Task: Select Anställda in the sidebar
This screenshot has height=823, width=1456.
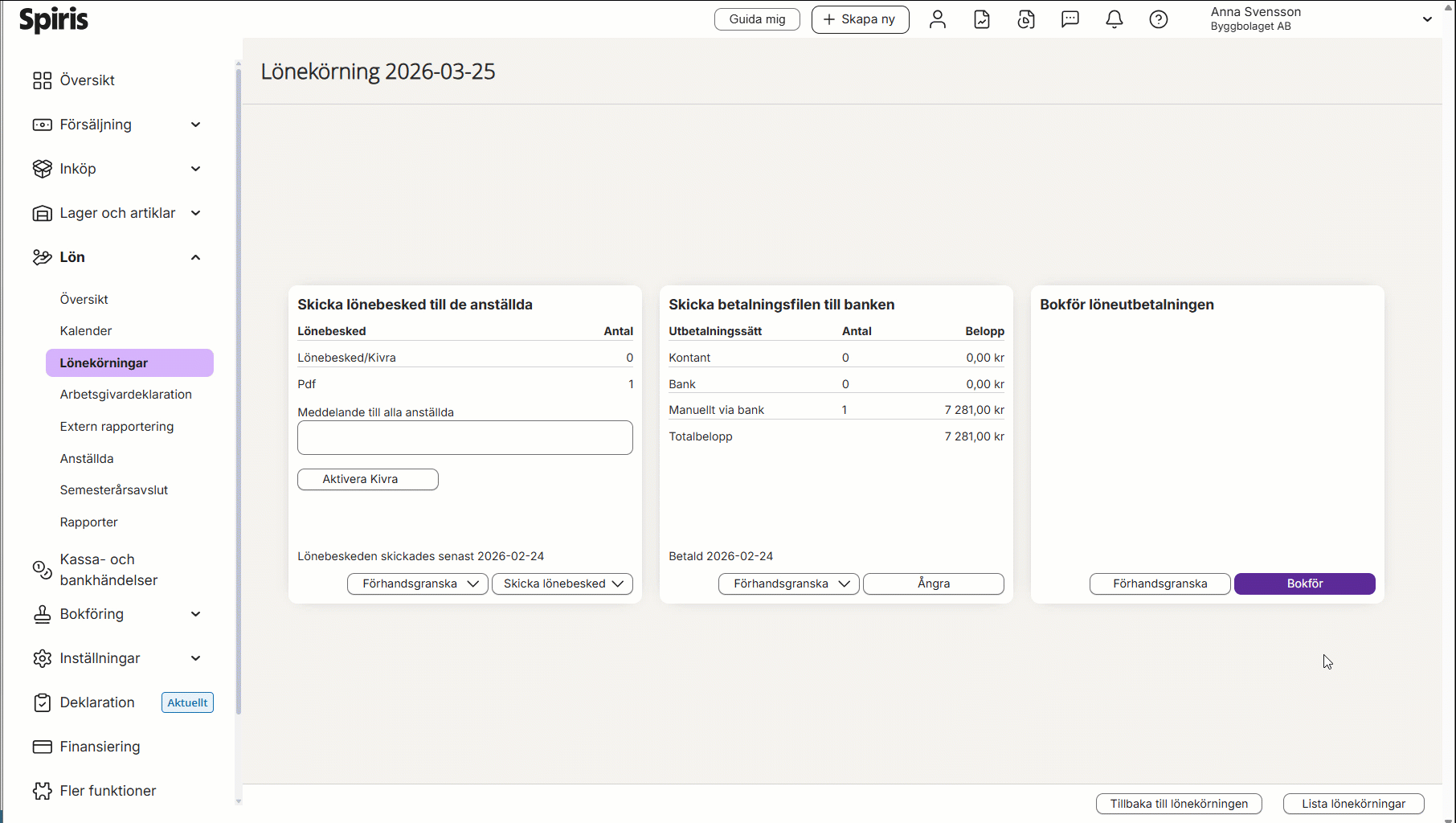Action: pos(87,458)
